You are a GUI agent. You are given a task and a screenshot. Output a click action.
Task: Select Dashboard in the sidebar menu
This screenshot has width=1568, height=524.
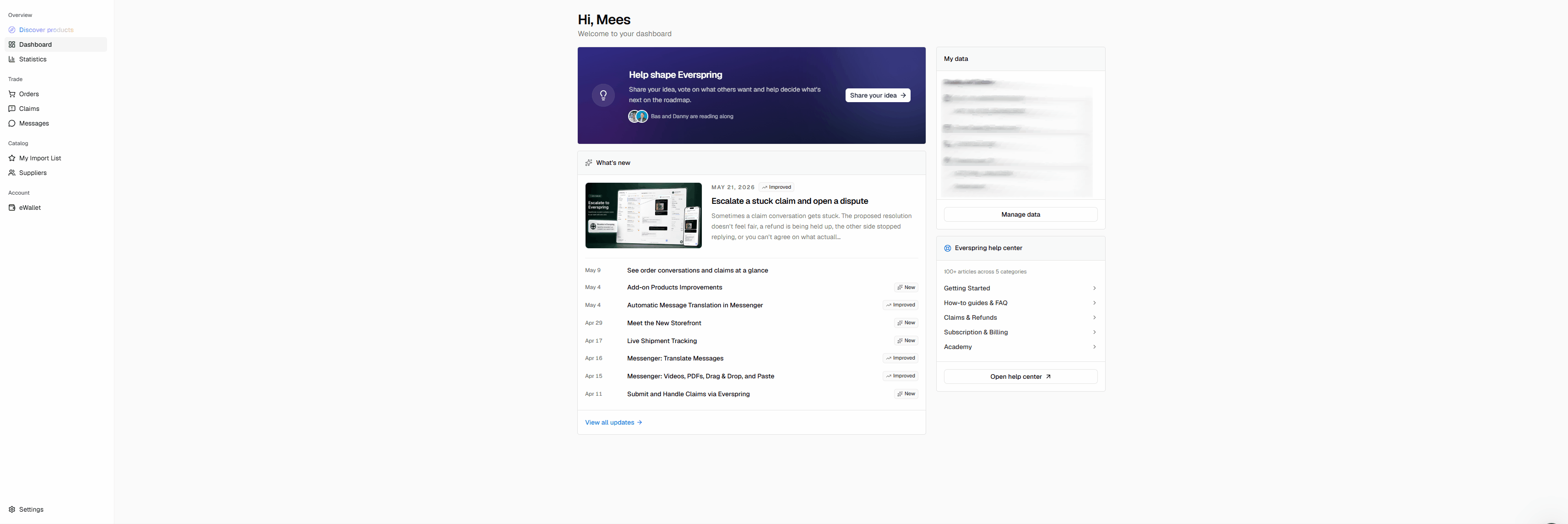coord(56,44)
